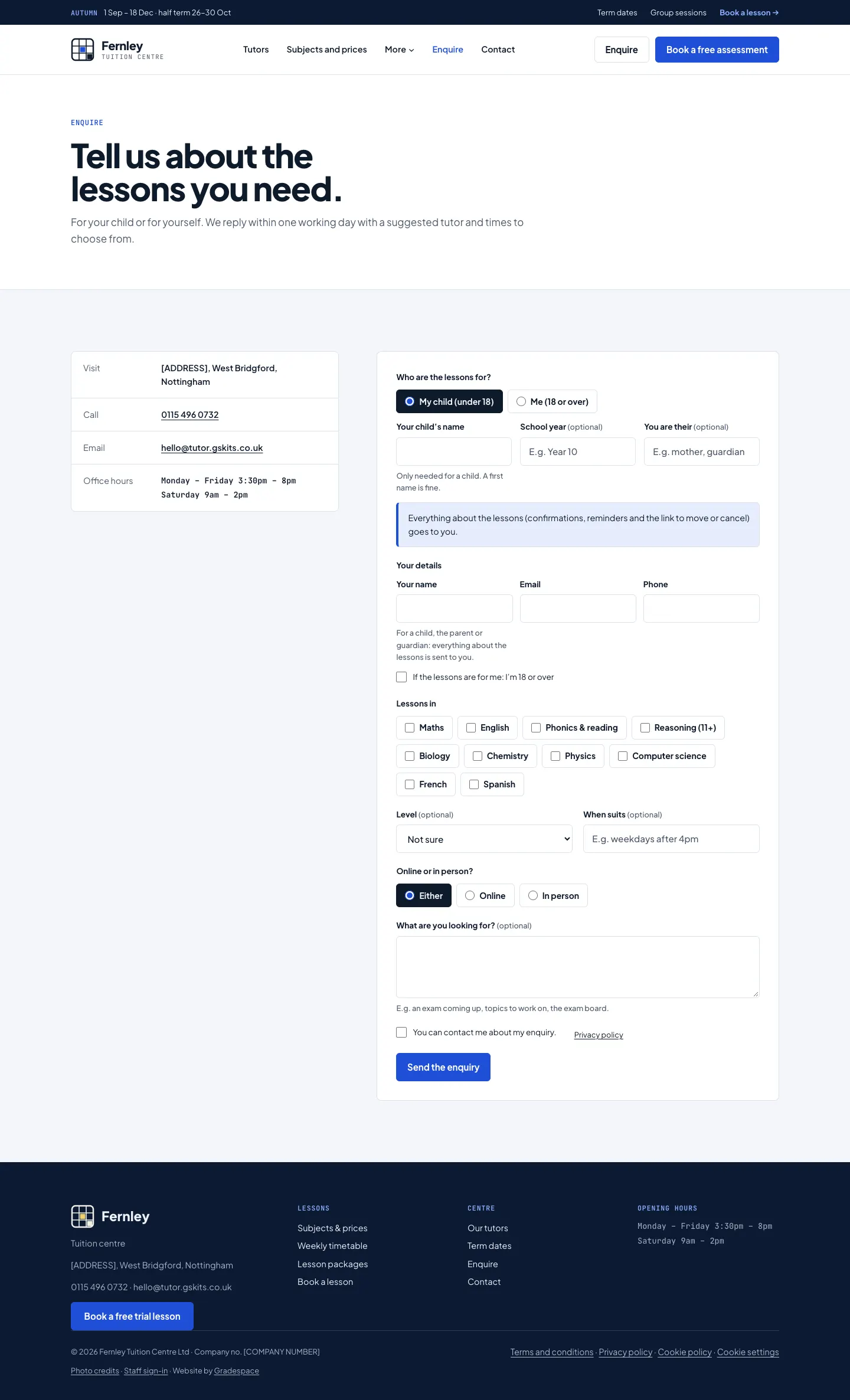Click the Send the enquiry button
The width and height of the screenshot is (850, 1400).
pyautogui.click(x=443, y=1067)
